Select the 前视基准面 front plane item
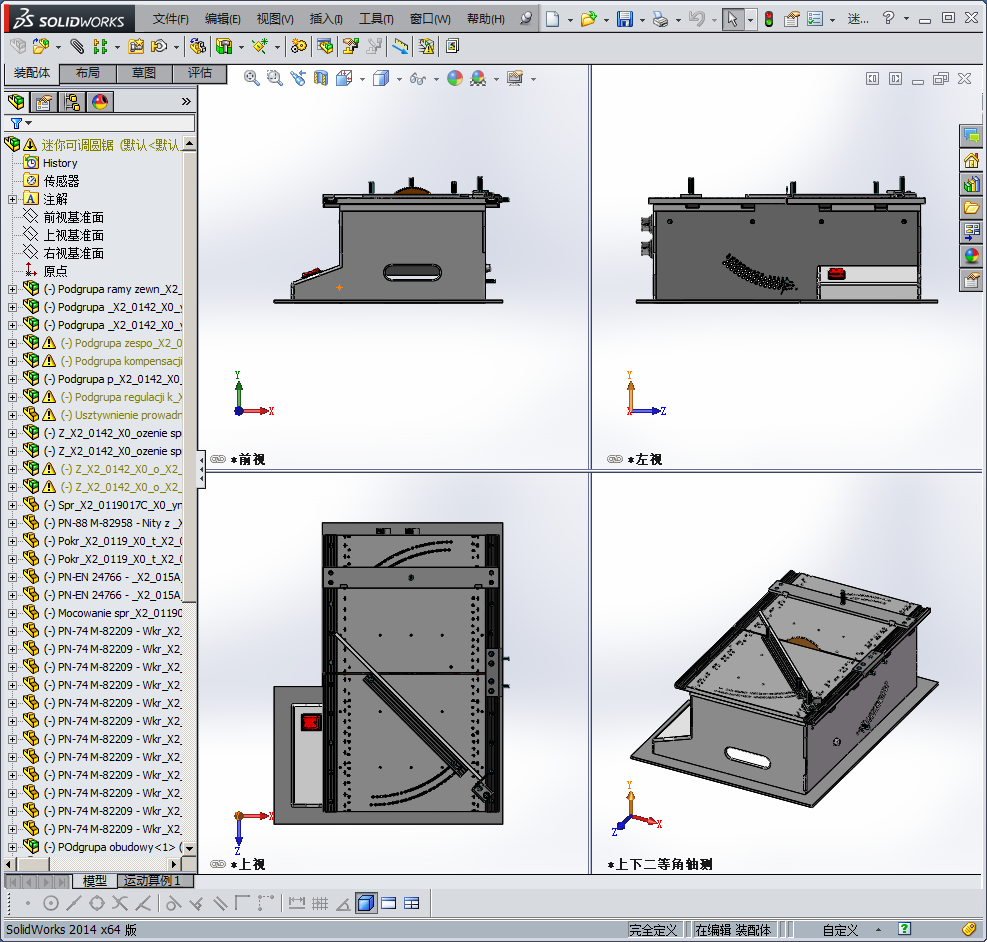 [73, 217]
